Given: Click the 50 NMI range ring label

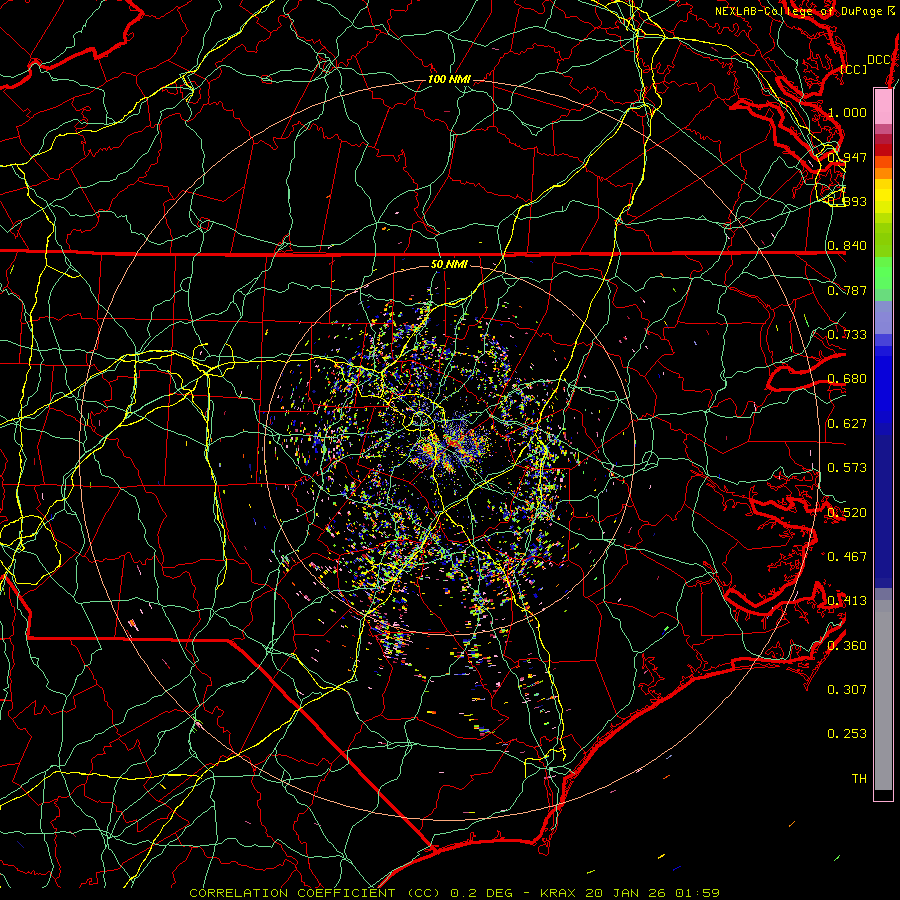Looking at the screenshot, I should tap(449, 264).
